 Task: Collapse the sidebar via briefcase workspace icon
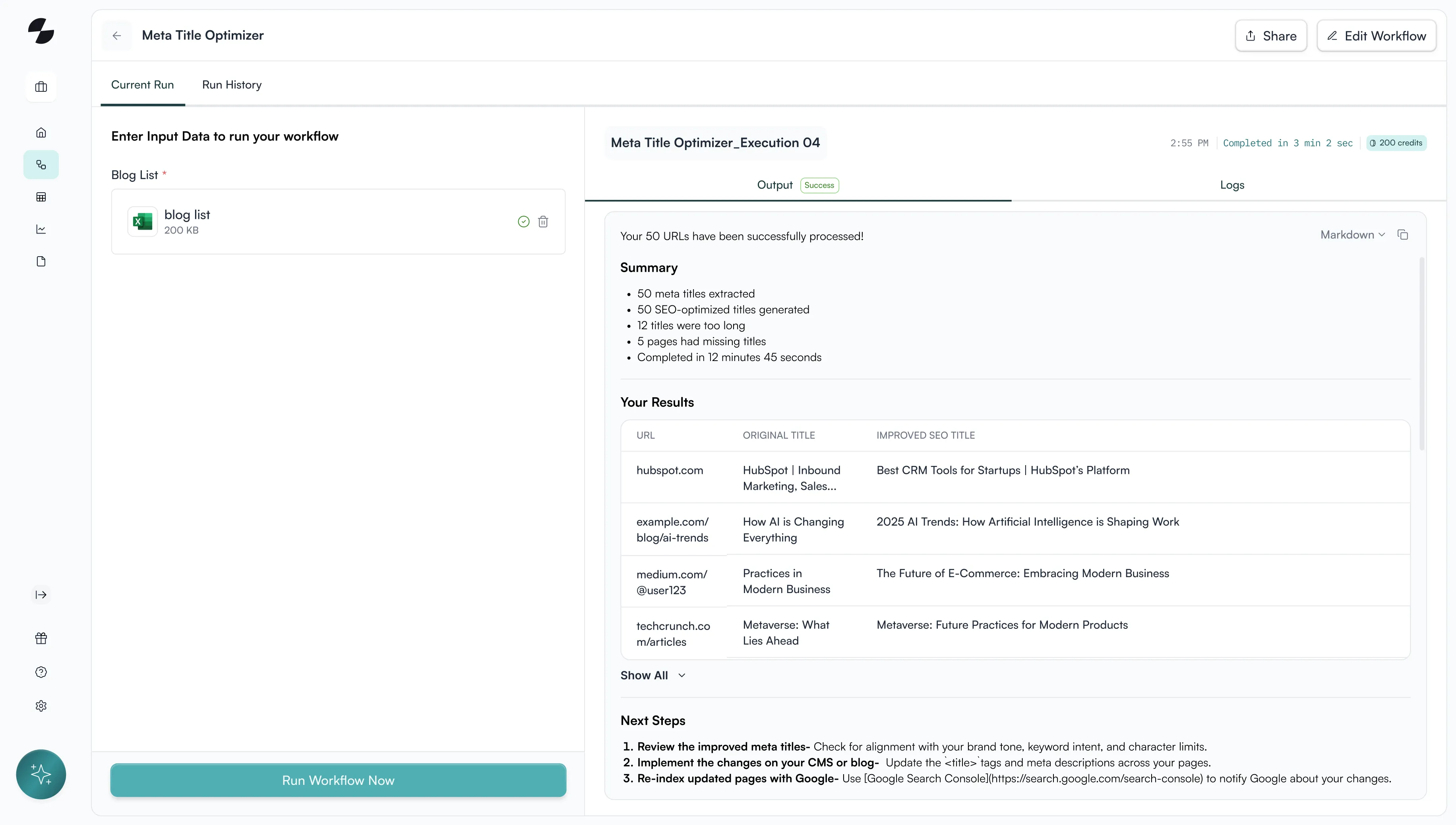(40, 86)
